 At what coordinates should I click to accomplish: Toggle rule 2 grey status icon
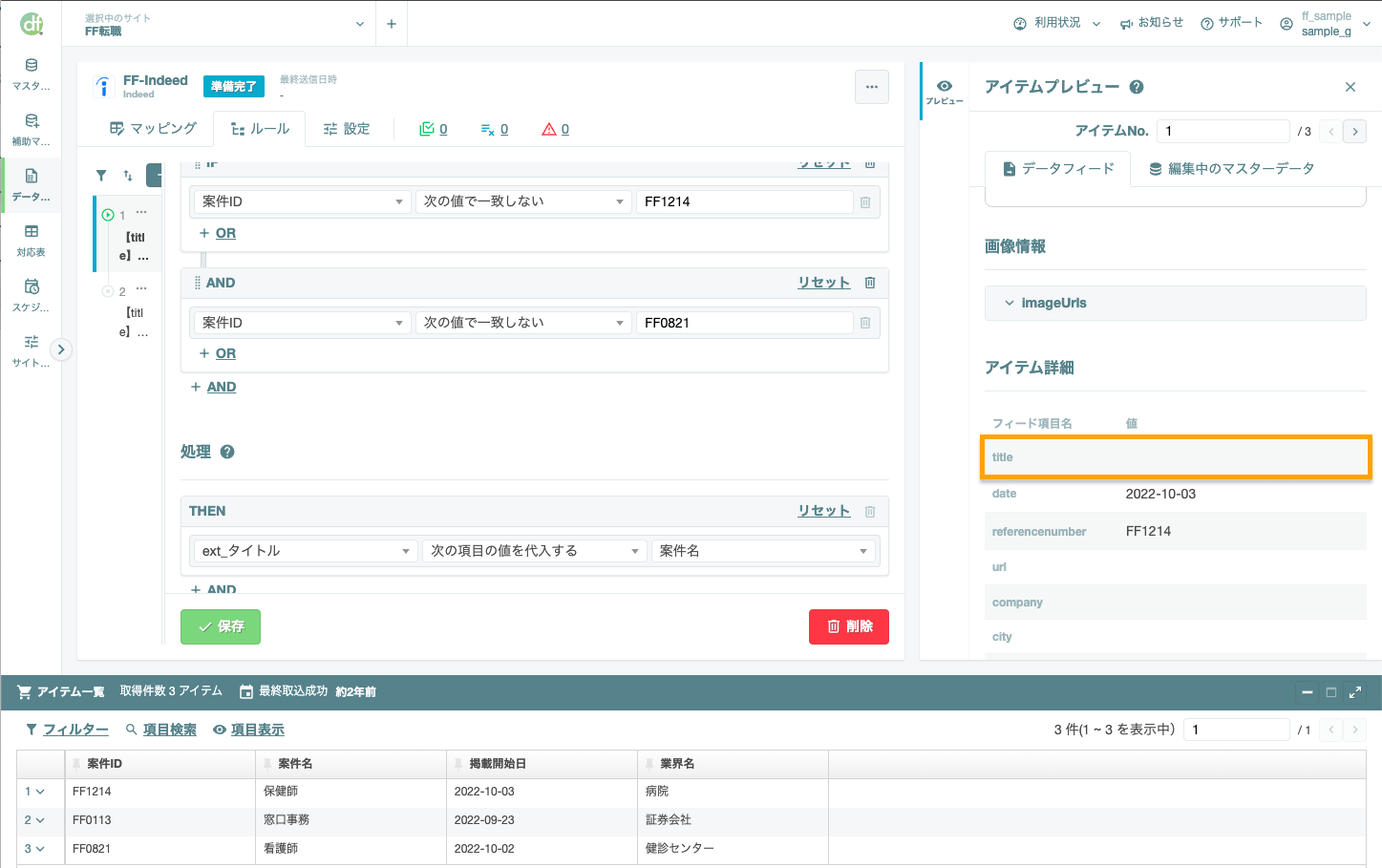tap(108, 291)
